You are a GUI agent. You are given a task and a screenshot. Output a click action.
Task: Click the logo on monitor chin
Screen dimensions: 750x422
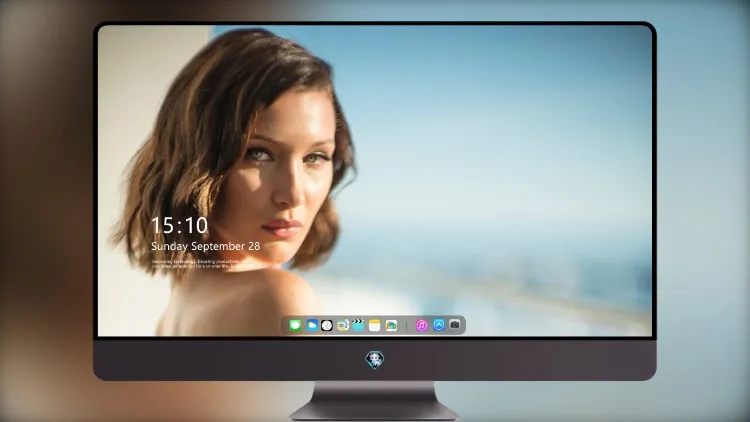point(375,360)
